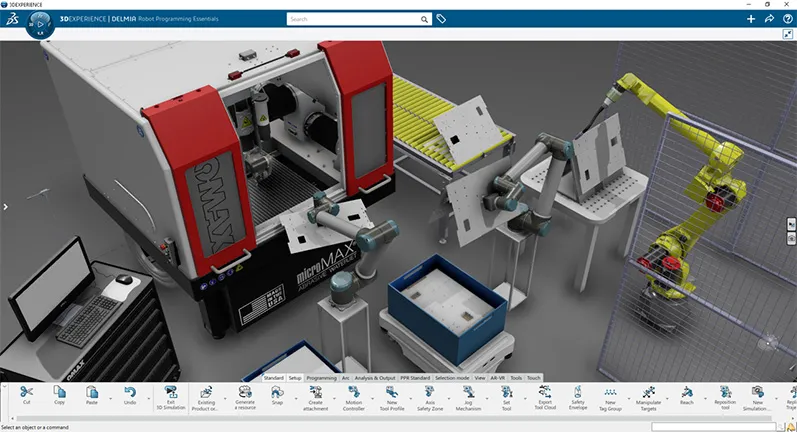The width and height of the screenshot is (797, 432).
Task: Collapse the action bar chevron
Action: pos(5,387)
